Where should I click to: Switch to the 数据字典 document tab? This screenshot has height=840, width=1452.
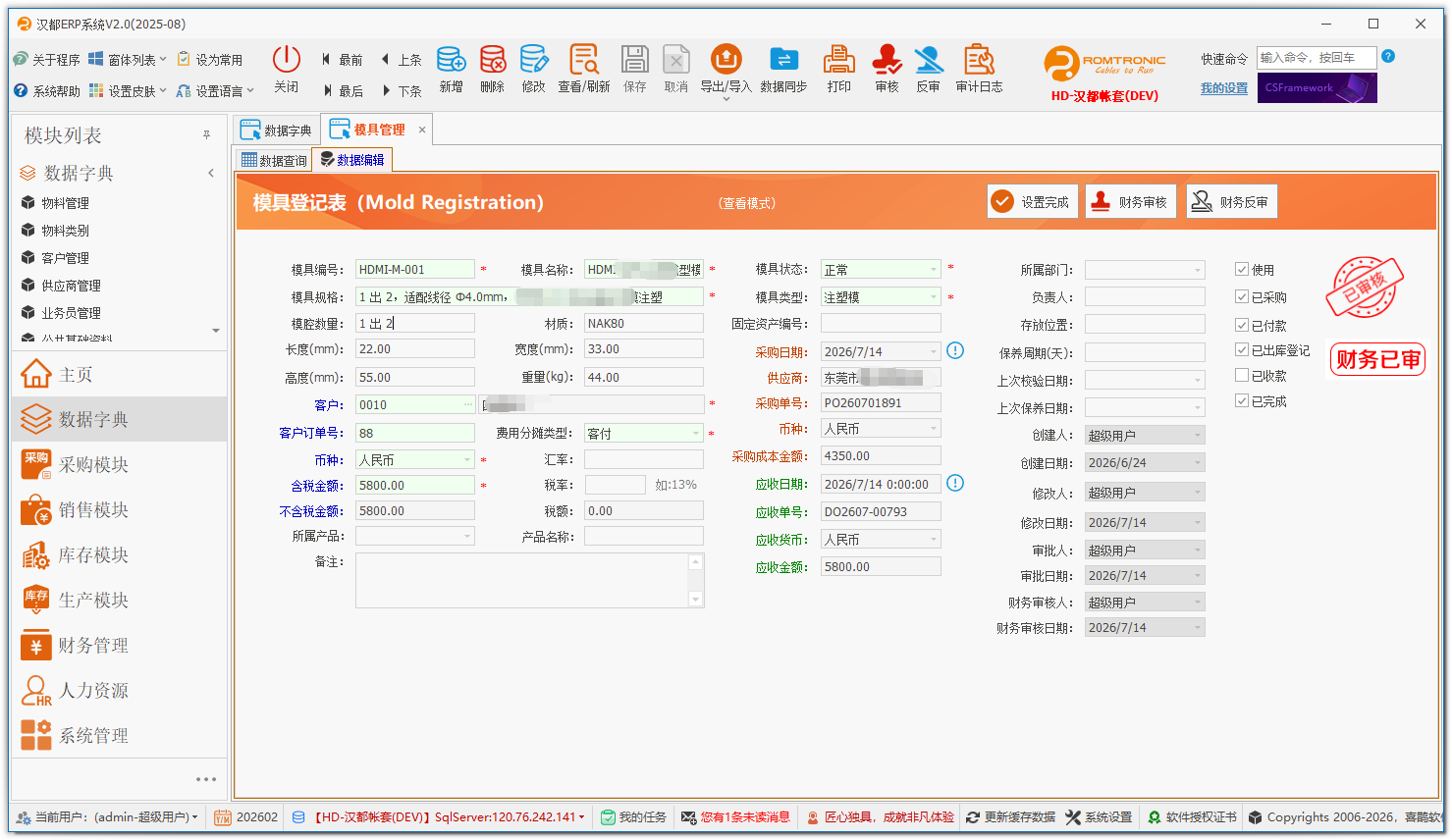point(277,130)
